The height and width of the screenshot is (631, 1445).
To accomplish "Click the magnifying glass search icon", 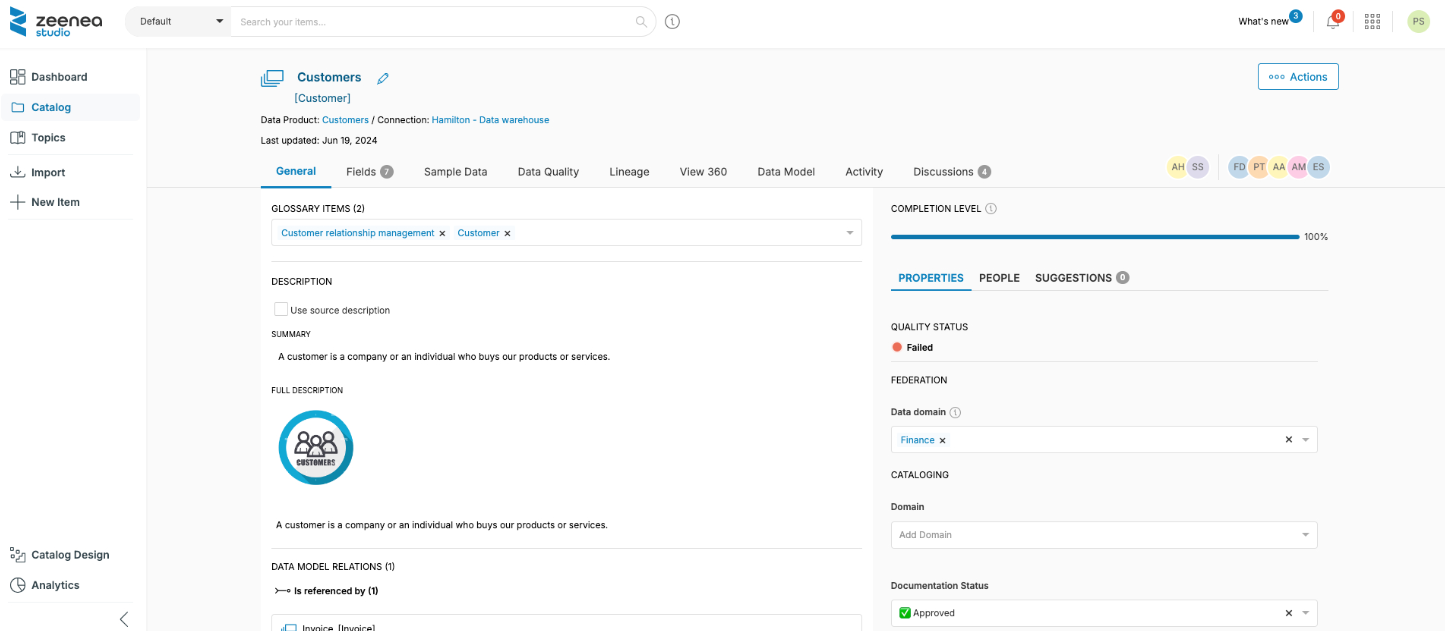I will pyautogui.click(x=641, y=21).
